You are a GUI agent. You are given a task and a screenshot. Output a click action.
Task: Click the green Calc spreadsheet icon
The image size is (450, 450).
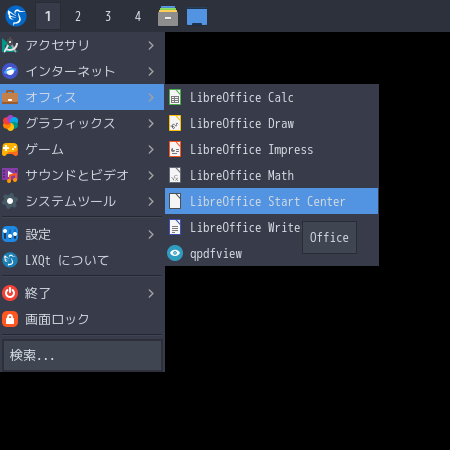[x=175, y=97]
